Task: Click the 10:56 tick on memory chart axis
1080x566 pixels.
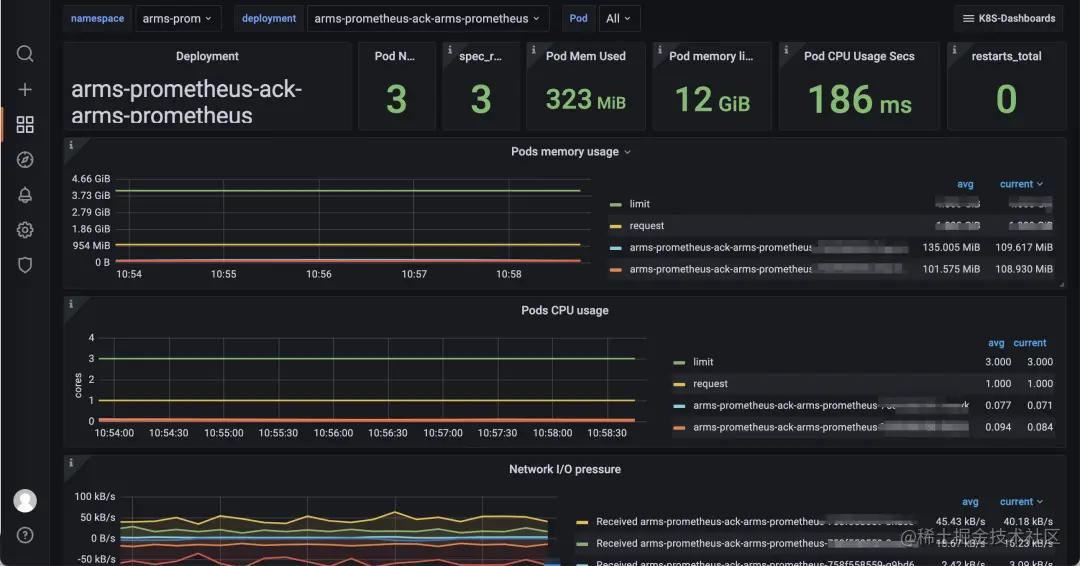Action: [x=319, y=274]
